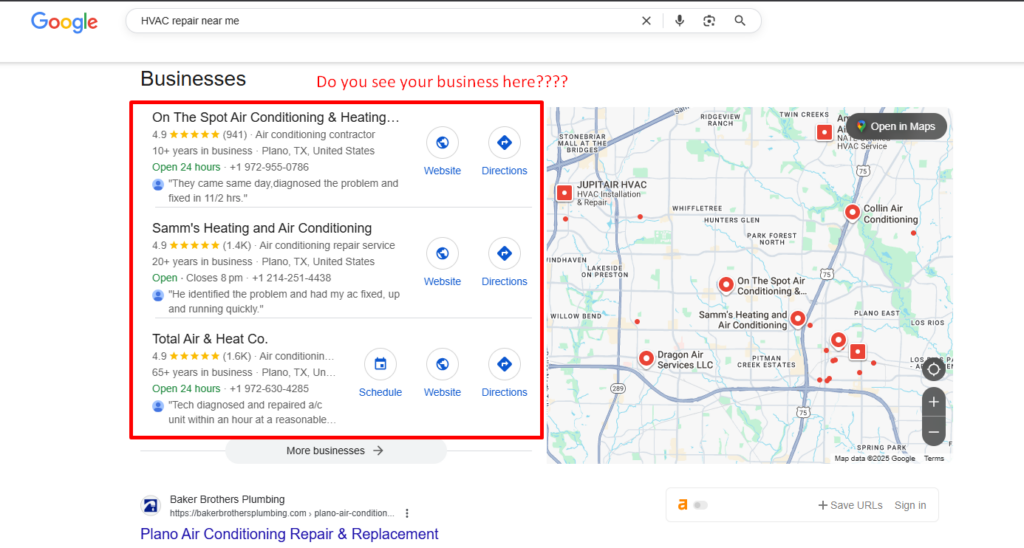Screen dimensions: 1024x548
Task: Click the bakerbrothersplumbing.com URL text
Action: [282, 513]
